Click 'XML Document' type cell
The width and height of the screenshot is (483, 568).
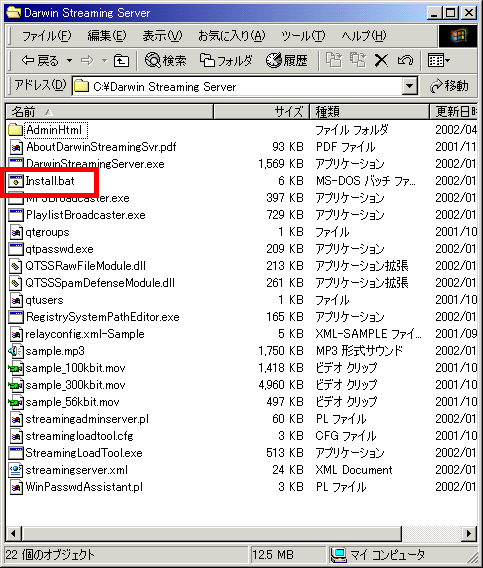click(x=354, y=470)
